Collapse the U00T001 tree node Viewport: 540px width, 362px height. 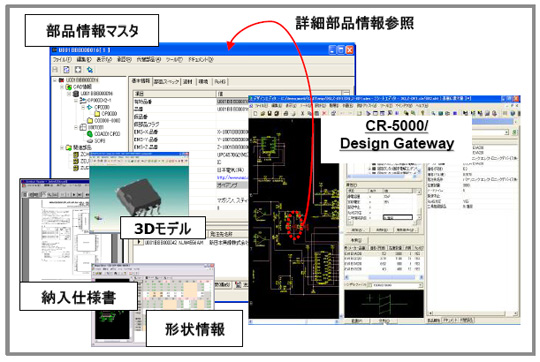pos(76,127)
